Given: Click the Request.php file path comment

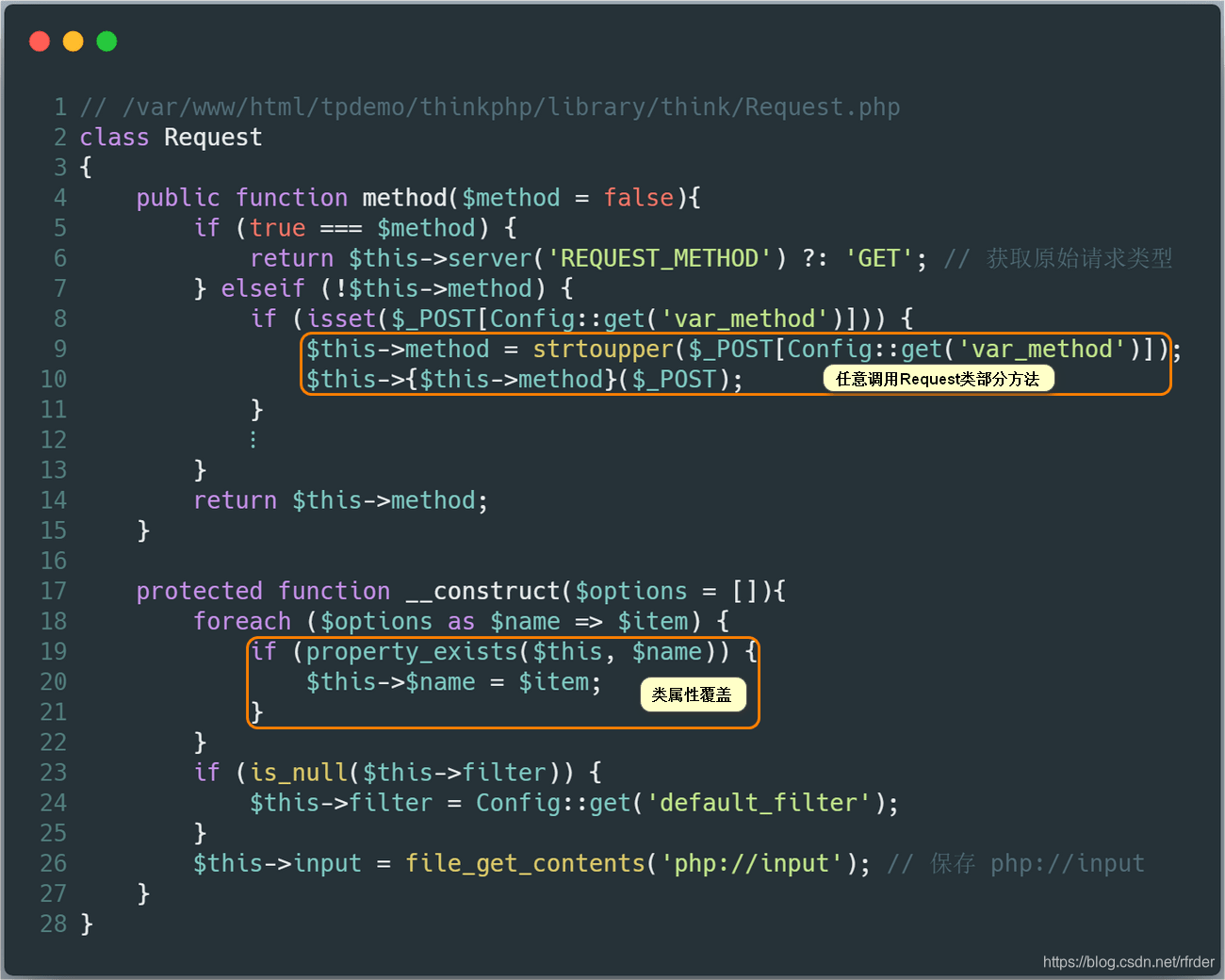Looking at the screenshot, I should pos(490,107).
